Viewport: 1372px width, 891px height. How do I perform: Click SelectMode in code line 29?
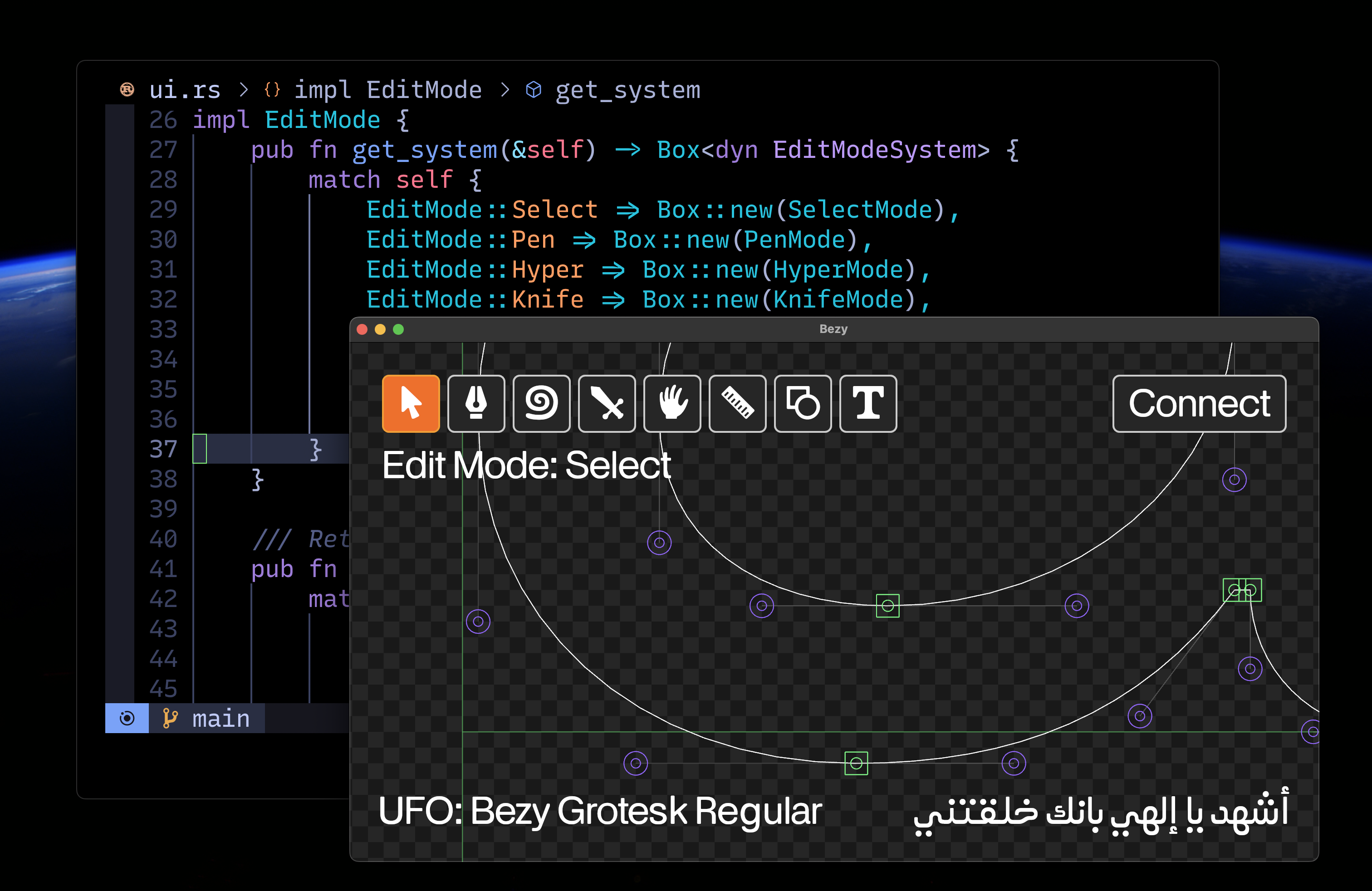click(x=859, y=211)
